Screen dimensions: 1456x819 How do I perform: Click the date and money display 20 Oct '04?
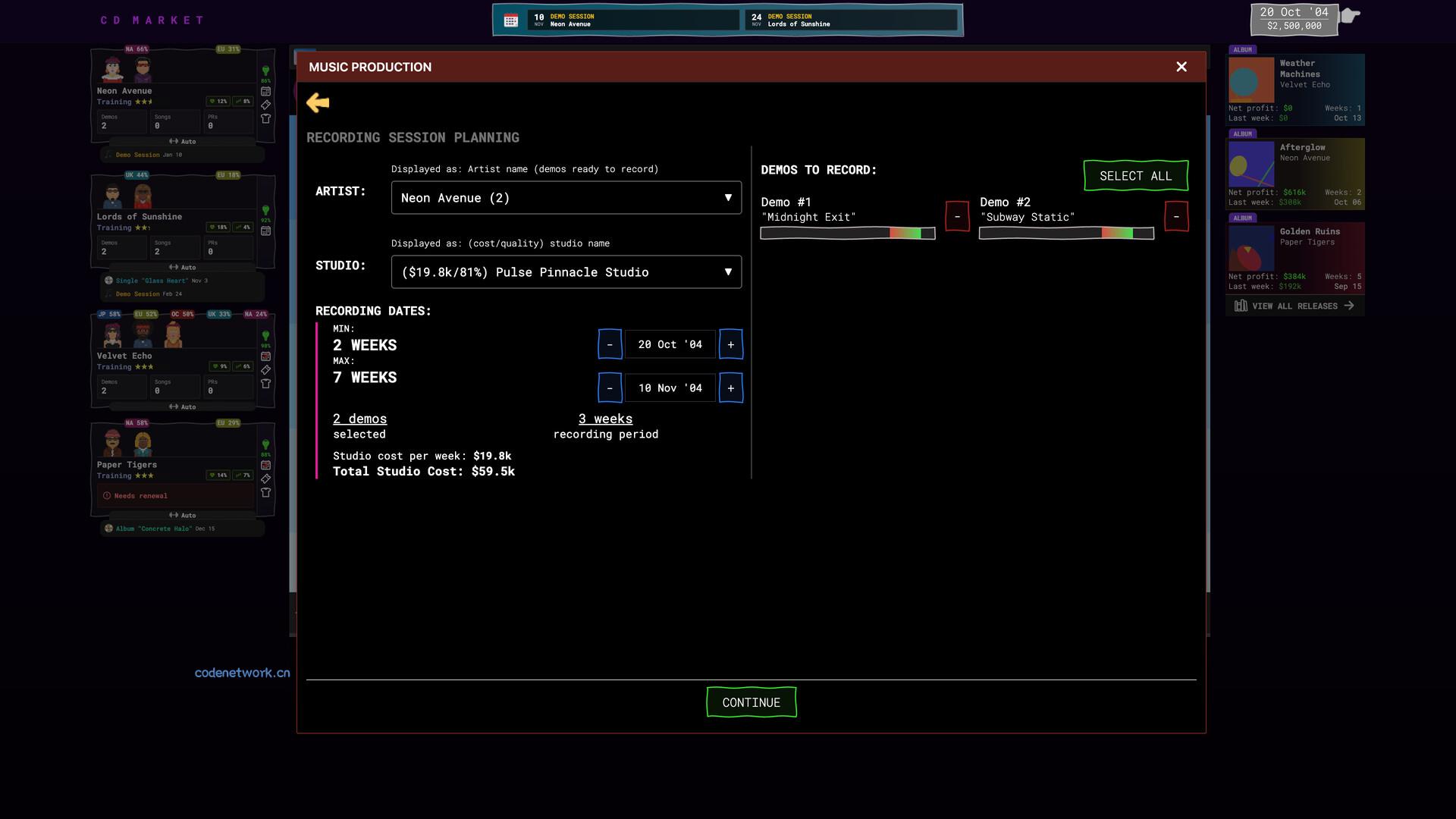pos(1294,19)
